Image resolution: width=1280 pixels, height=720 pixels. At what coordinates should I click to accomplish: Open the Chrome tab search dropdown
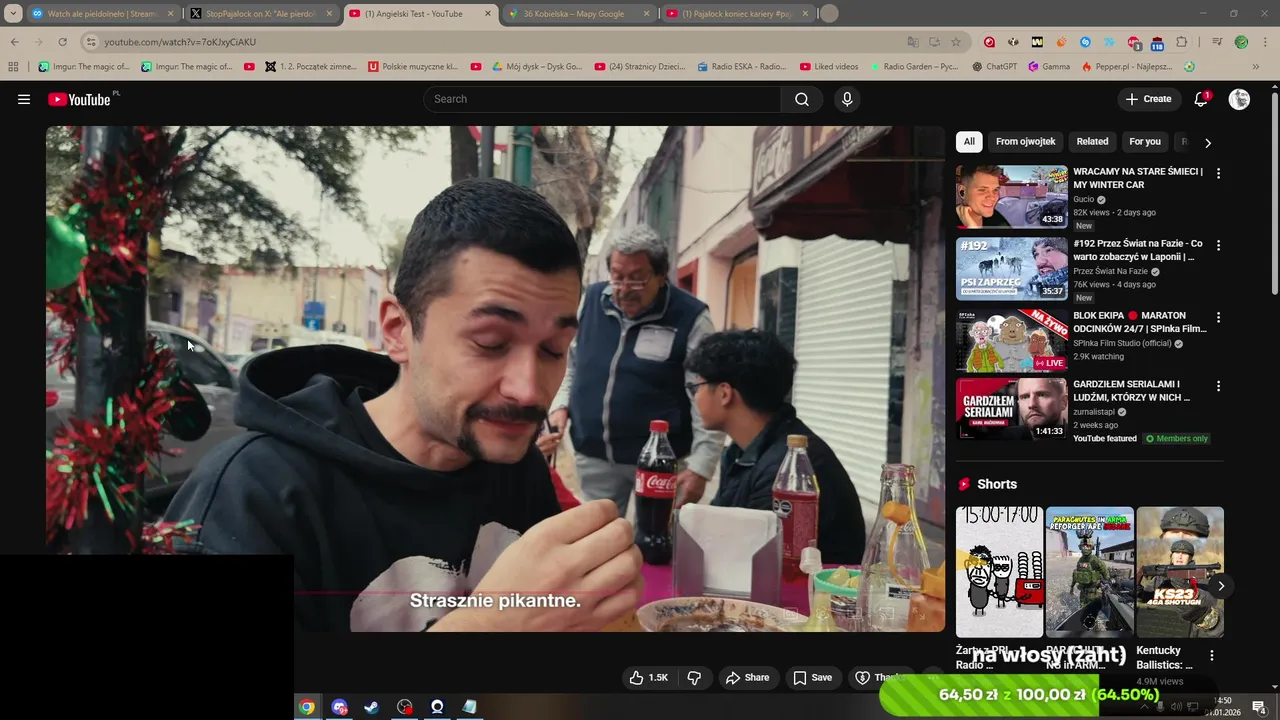[13, 14]
